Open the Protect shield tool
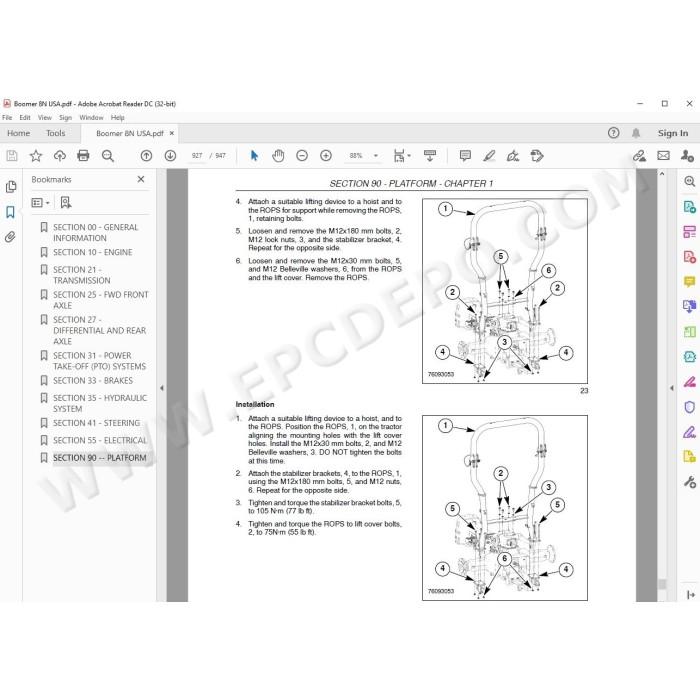The width and height of the screenshot is (700, 700). tap(689, 407)
